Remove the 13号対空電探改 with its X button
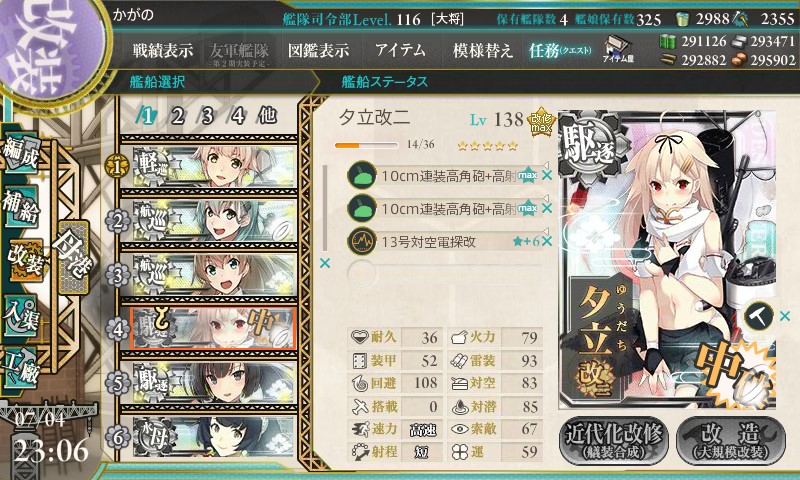The width and height of the screenshot is (800, 480). [x=547, y=241]
